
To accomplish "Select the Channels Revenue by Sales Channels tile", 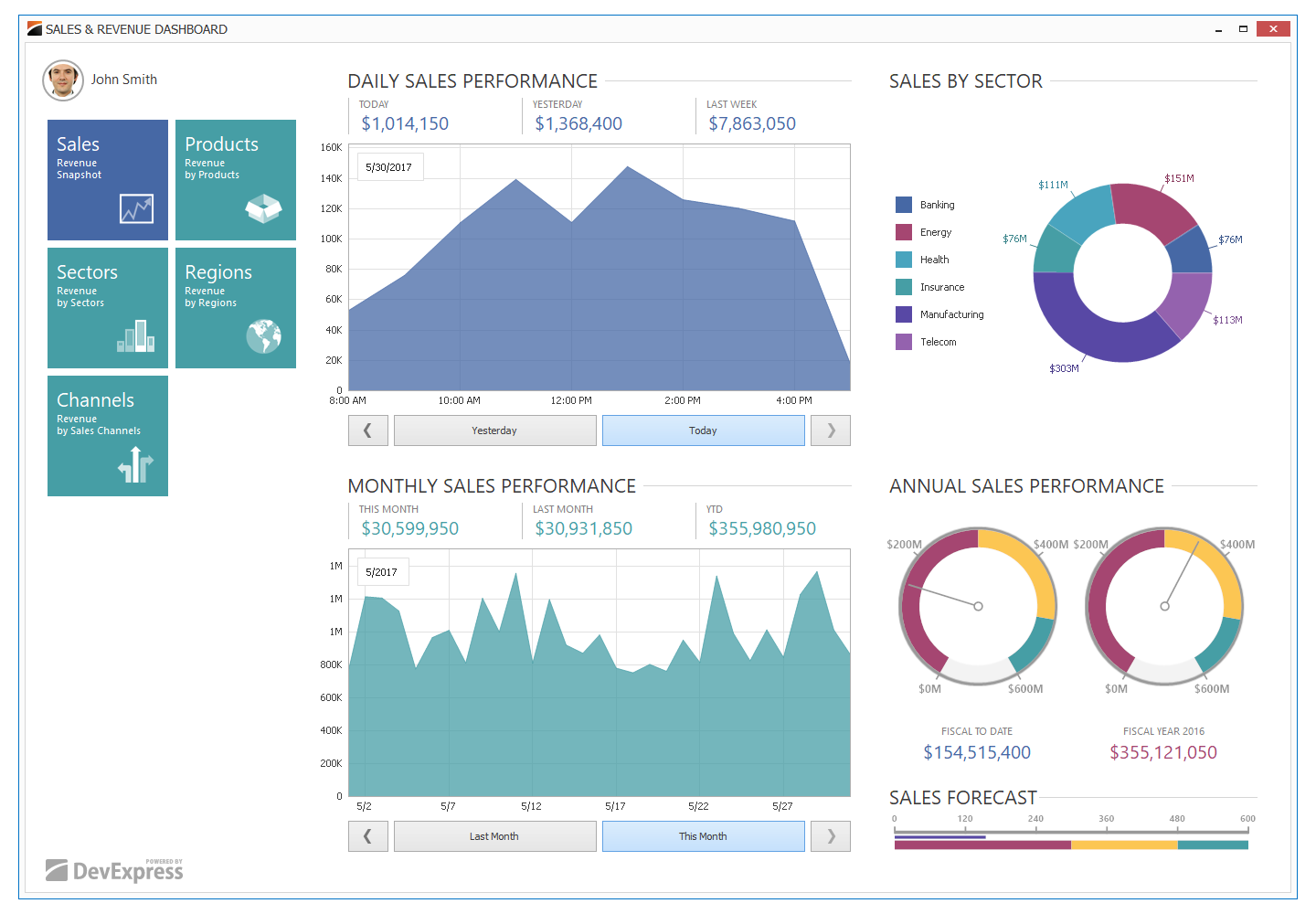I will tap(107, 435).
